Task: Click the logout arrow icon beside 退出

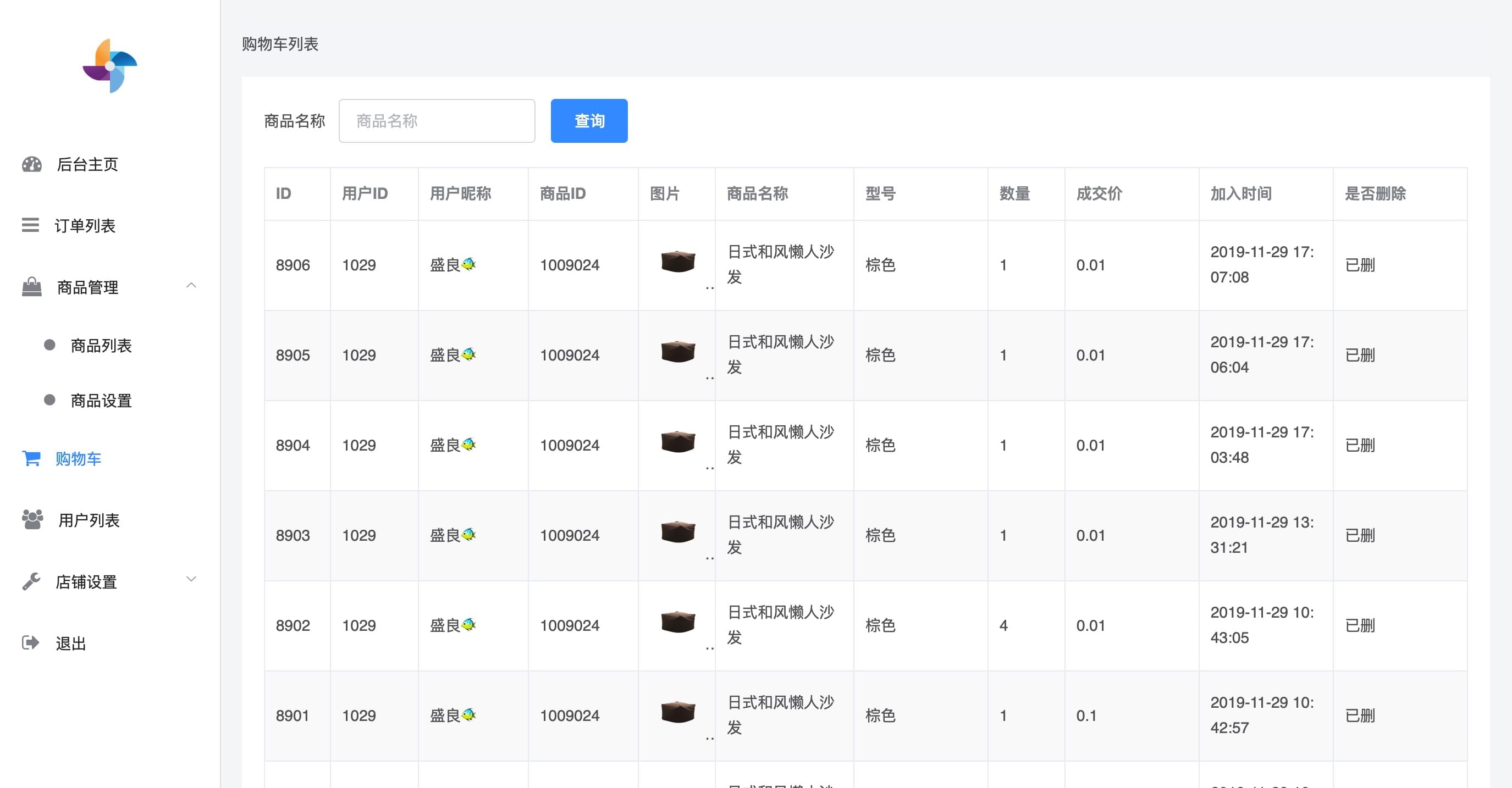Action: (x=31, y=642)
